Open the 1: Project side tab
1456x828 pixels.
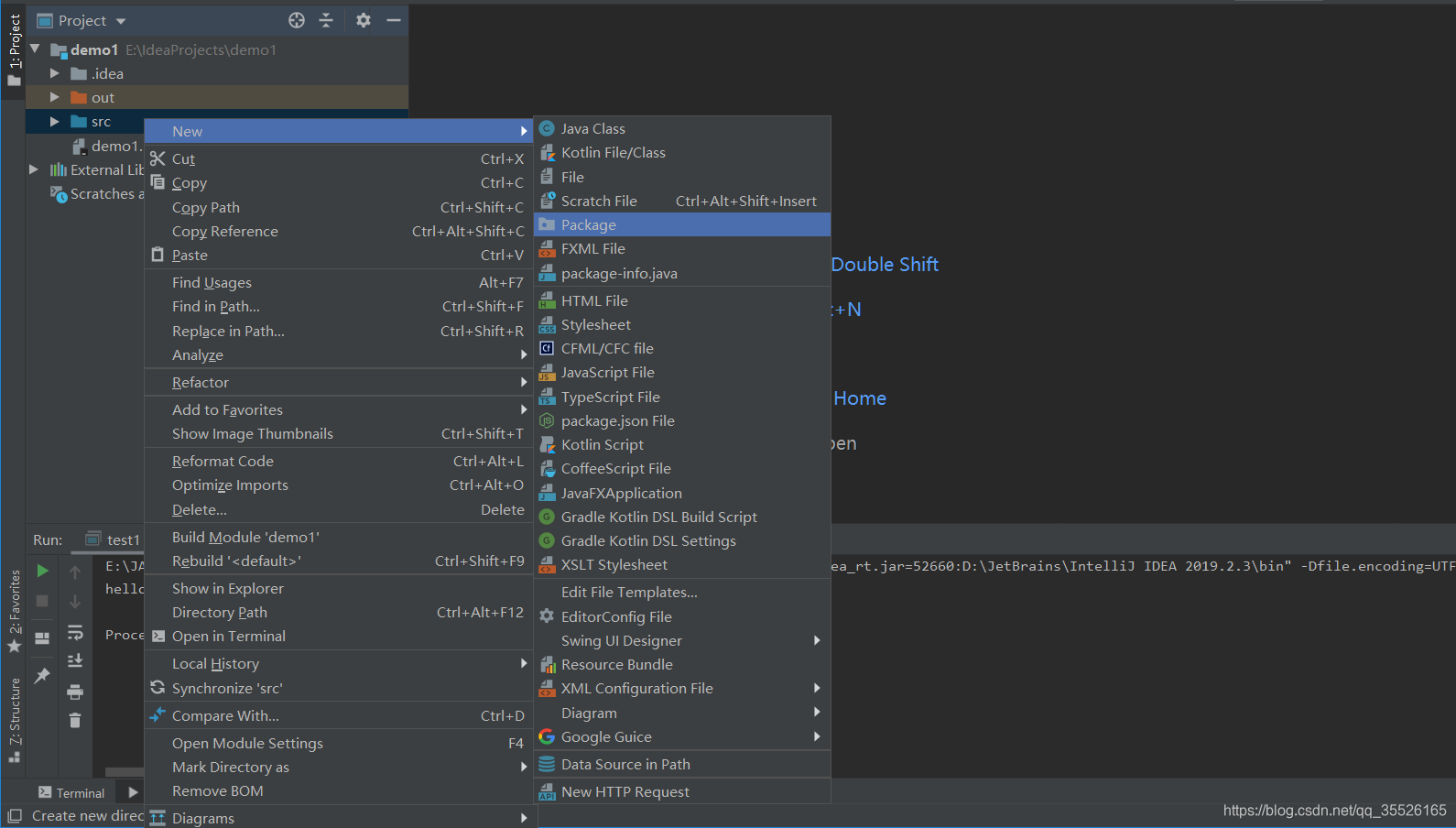(14, 49)
